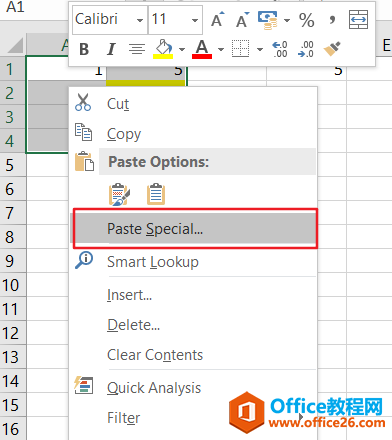Click the Decrease Font Size icon
The image size is (392, 440).
point(242,19)
